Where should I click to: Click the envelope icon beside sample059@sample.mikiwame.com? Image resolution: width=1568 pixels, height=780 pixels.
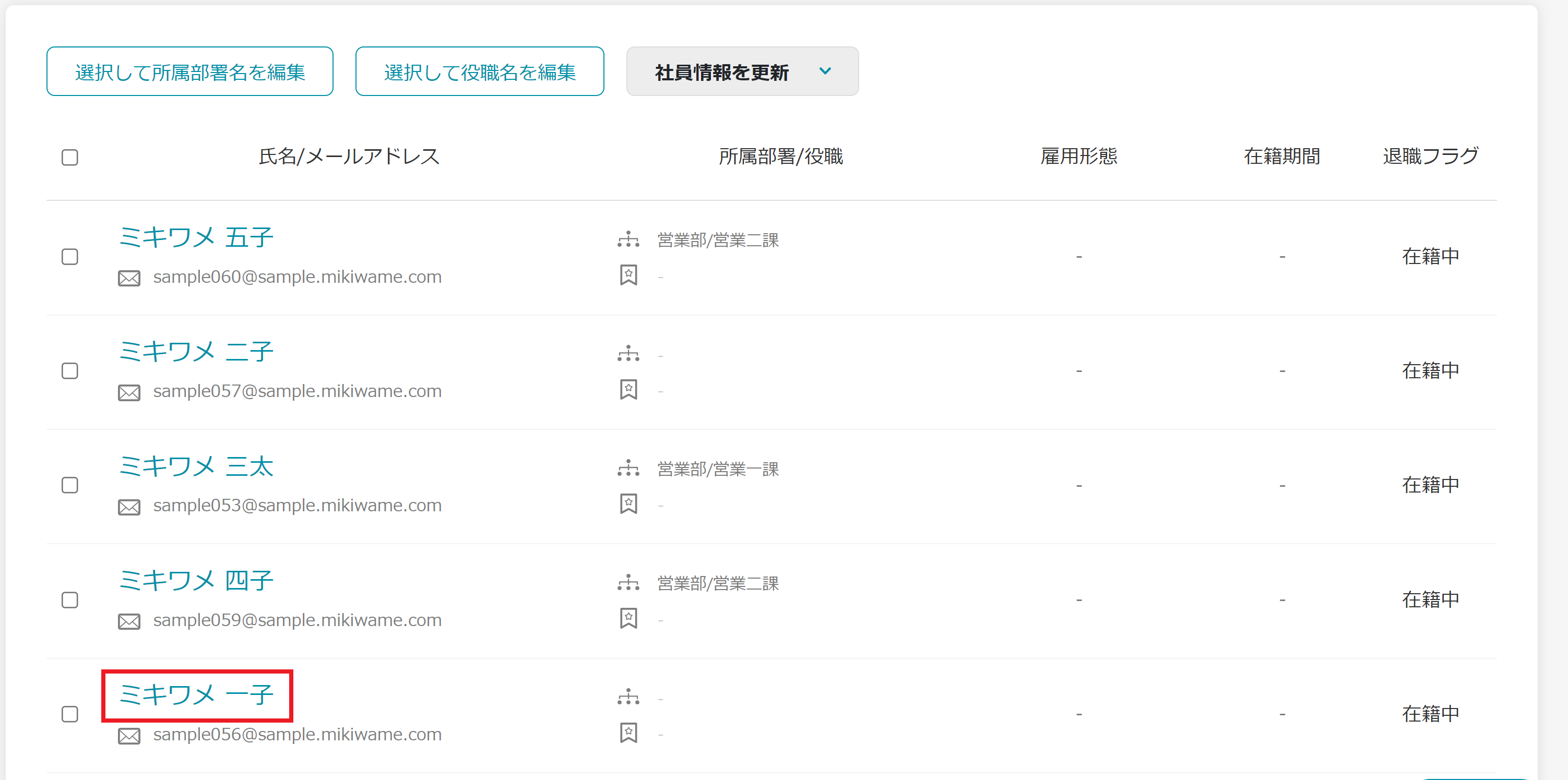(128, 621)
